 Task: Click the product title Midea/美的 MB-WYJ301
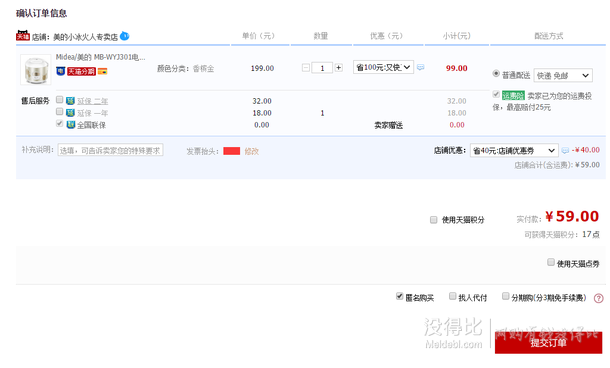100,57
